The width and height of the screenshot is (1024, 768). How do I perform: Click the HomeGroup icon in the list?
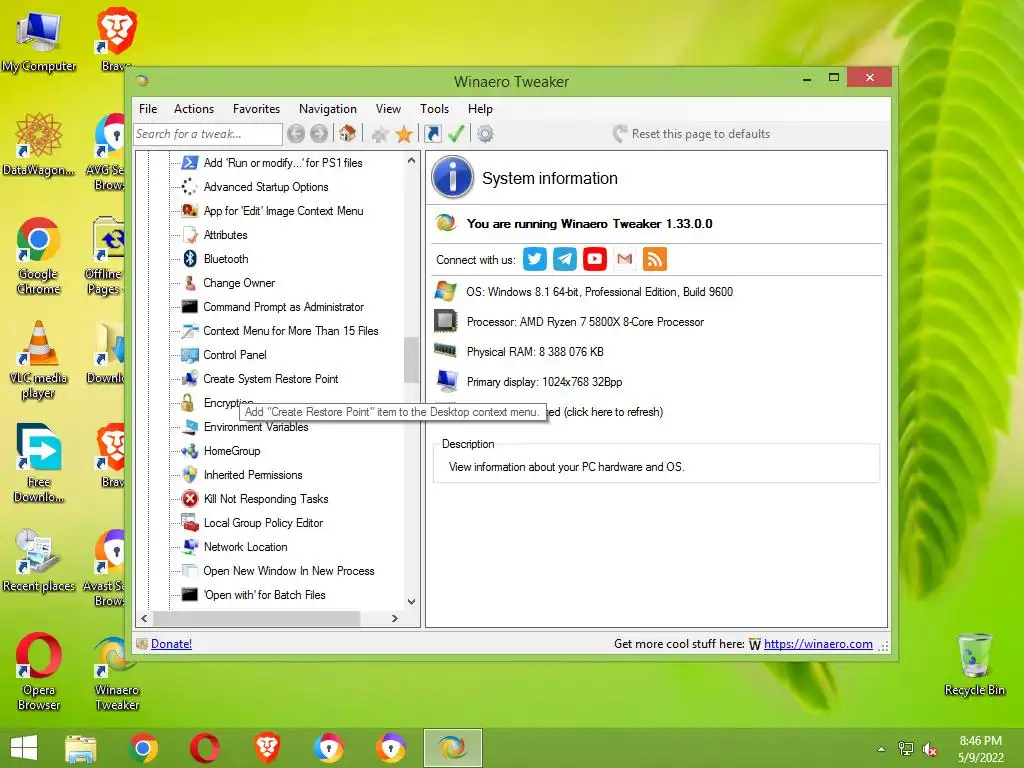190,451
